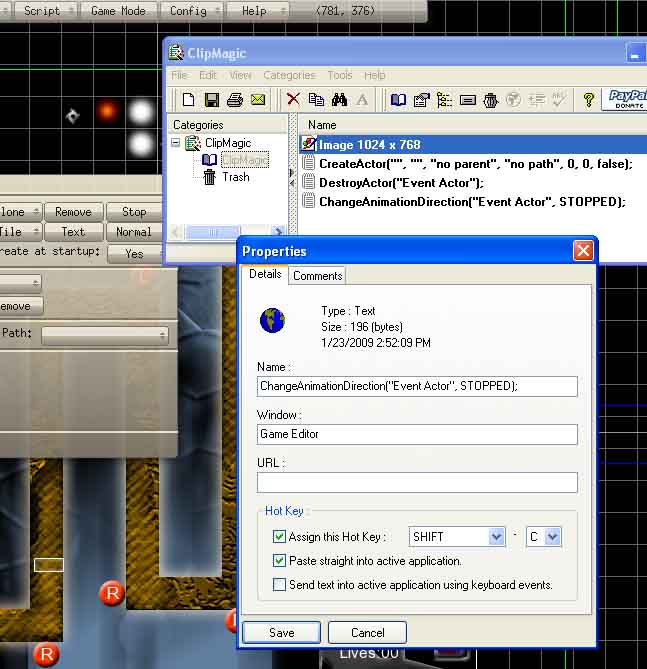Collapse the ClipMagic root tree node

(x=175, y=142)
